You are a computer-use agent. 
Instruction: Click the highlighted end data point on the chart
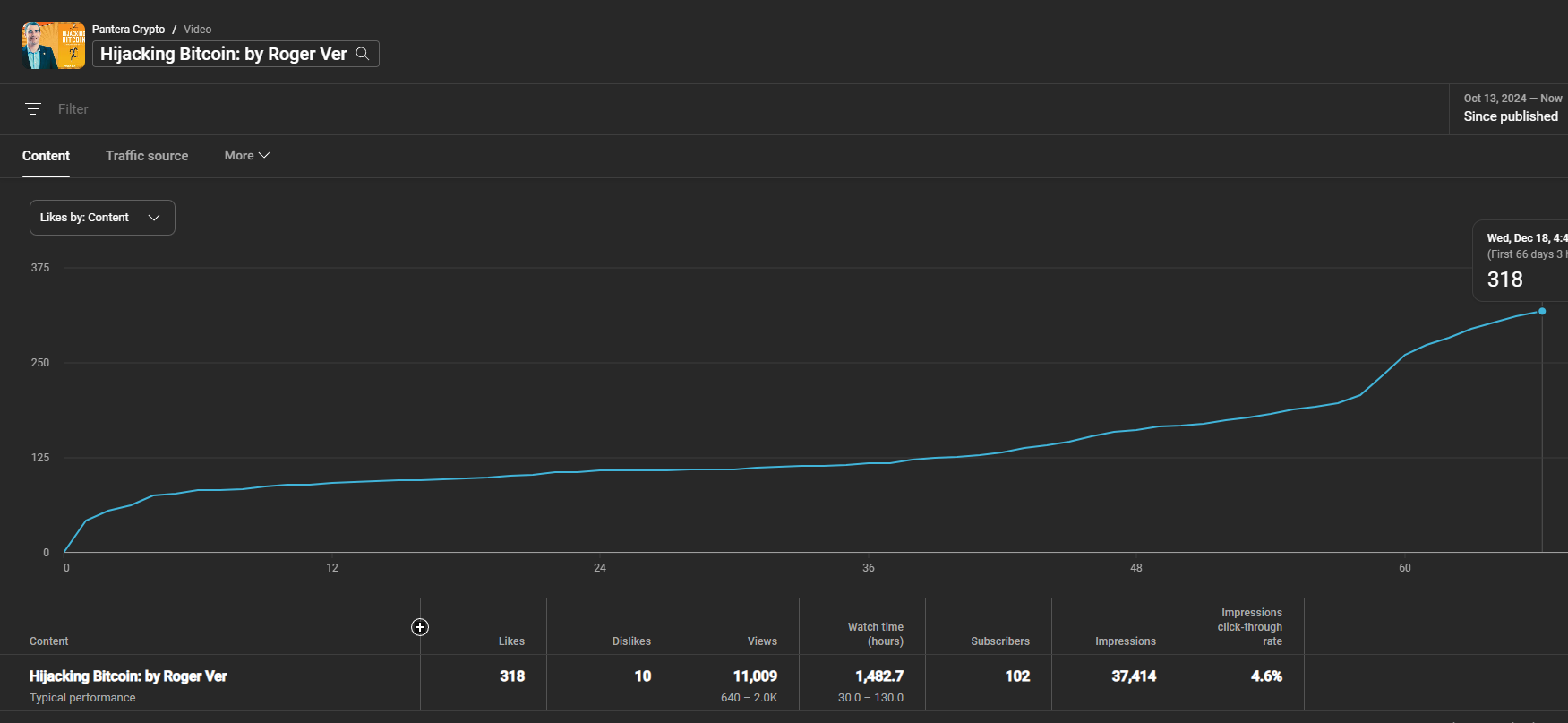[1542, 312]
